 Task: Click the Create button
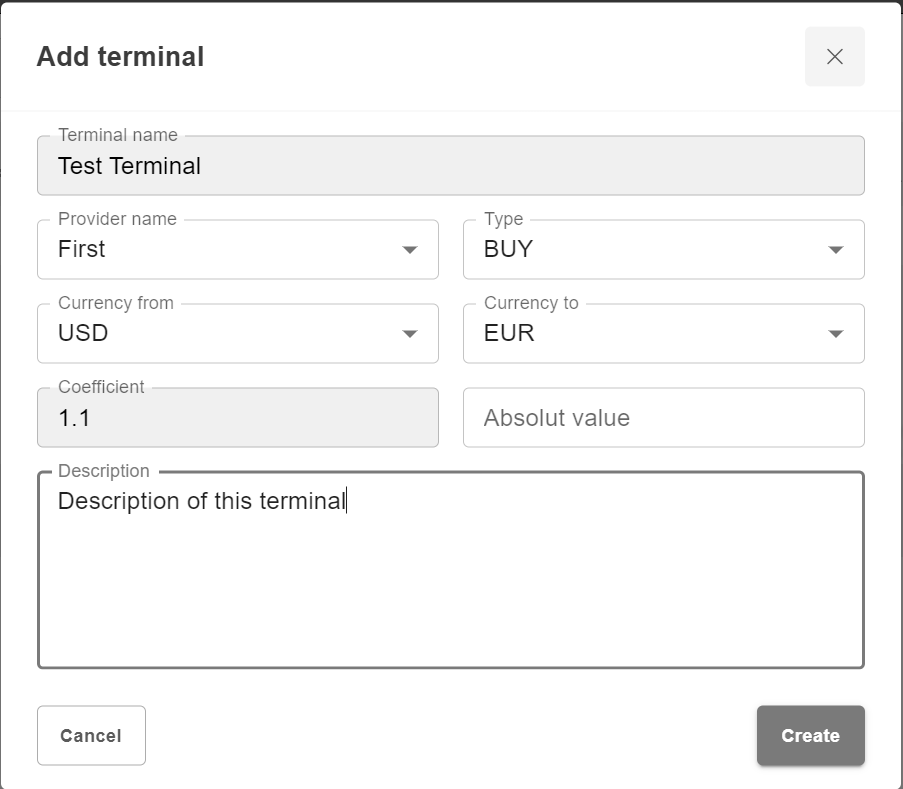810,736
